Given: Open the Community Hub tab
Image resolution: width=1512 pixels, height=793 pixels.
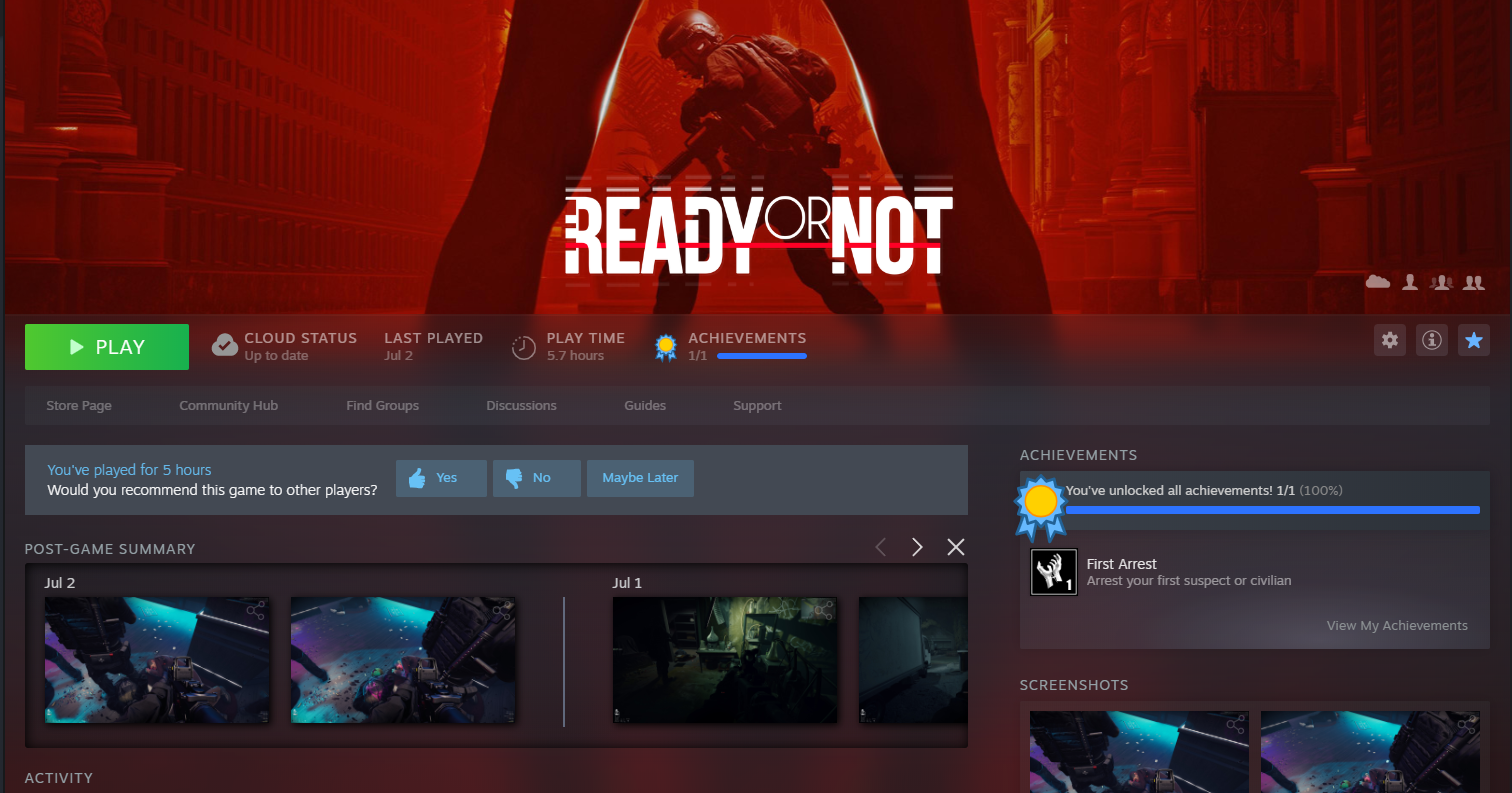Looking at the screenshot, I should [x=228, y=405].
